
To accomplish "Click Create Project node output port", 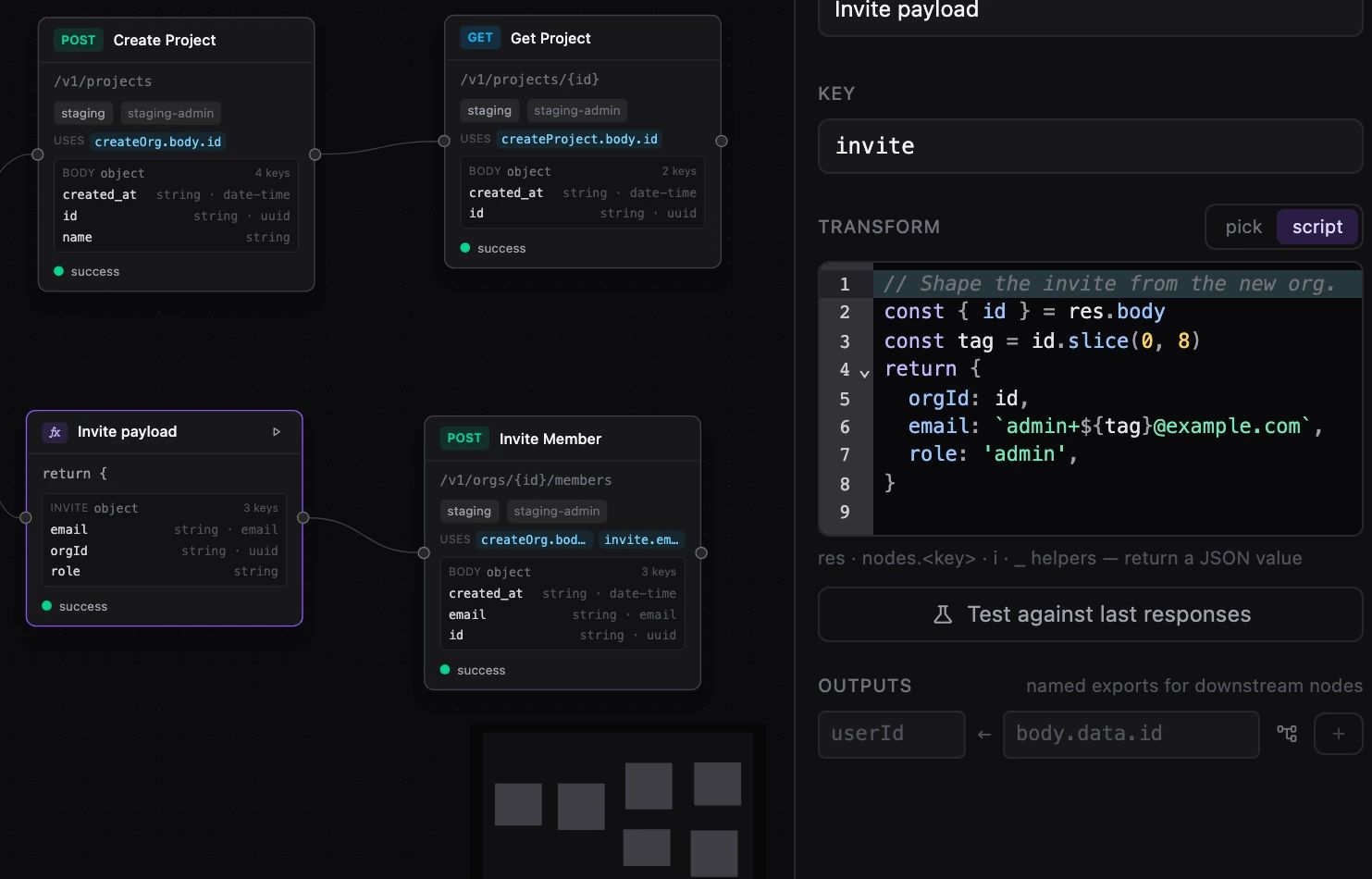I will pyautogui.click(x=315, y=155).
